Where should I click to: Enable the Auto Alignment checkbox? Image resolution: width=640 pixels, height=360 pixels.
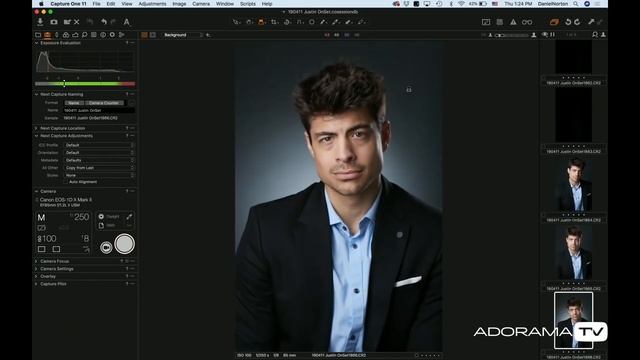(66, 182)
